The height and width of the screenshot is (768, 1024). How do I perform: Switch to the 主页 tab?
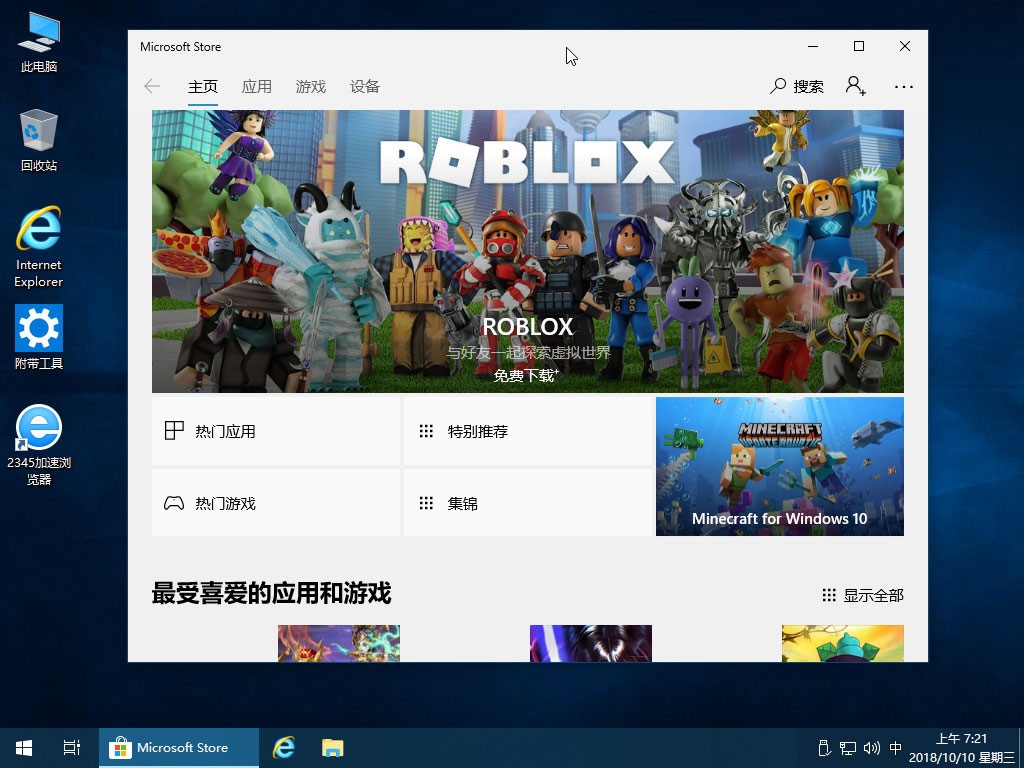click(202, 87)
